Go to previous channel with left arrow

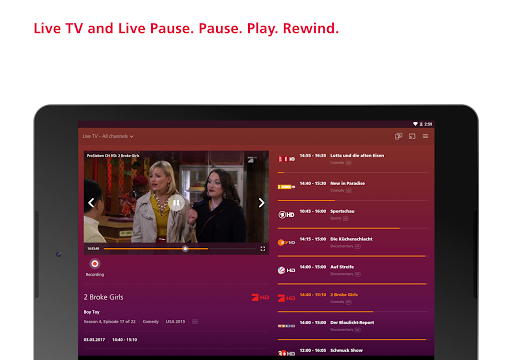[x=91, y=202]
